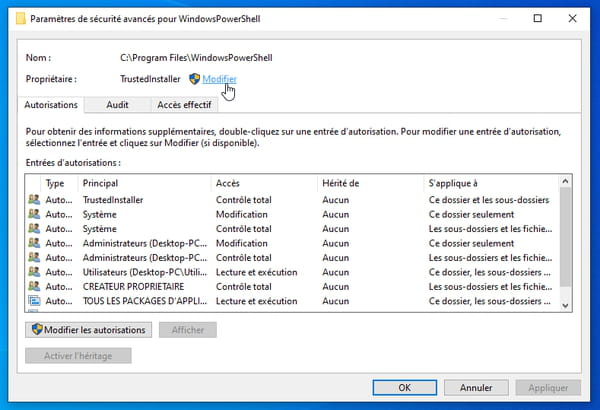Screen dimensions: 600x410
Task: Click the TrustedInstaller owner name
Action: (150, 79)
